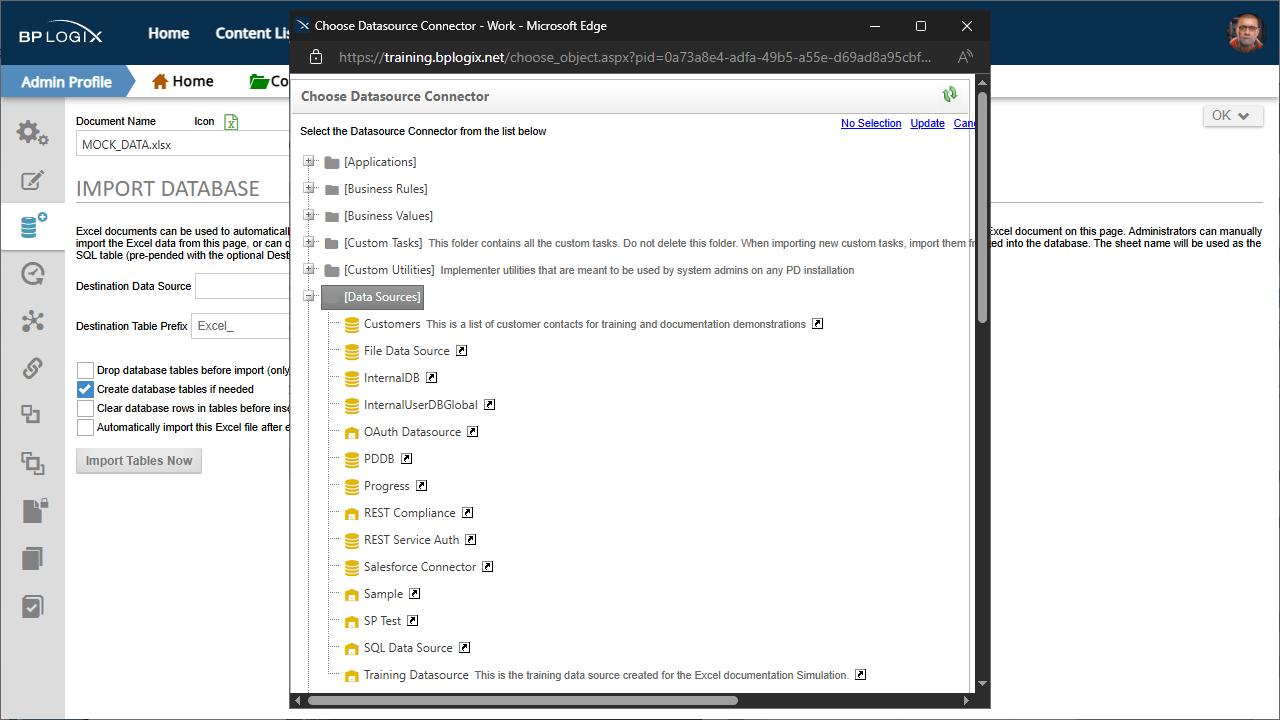Click the No Selection link

tap(871, 124)
